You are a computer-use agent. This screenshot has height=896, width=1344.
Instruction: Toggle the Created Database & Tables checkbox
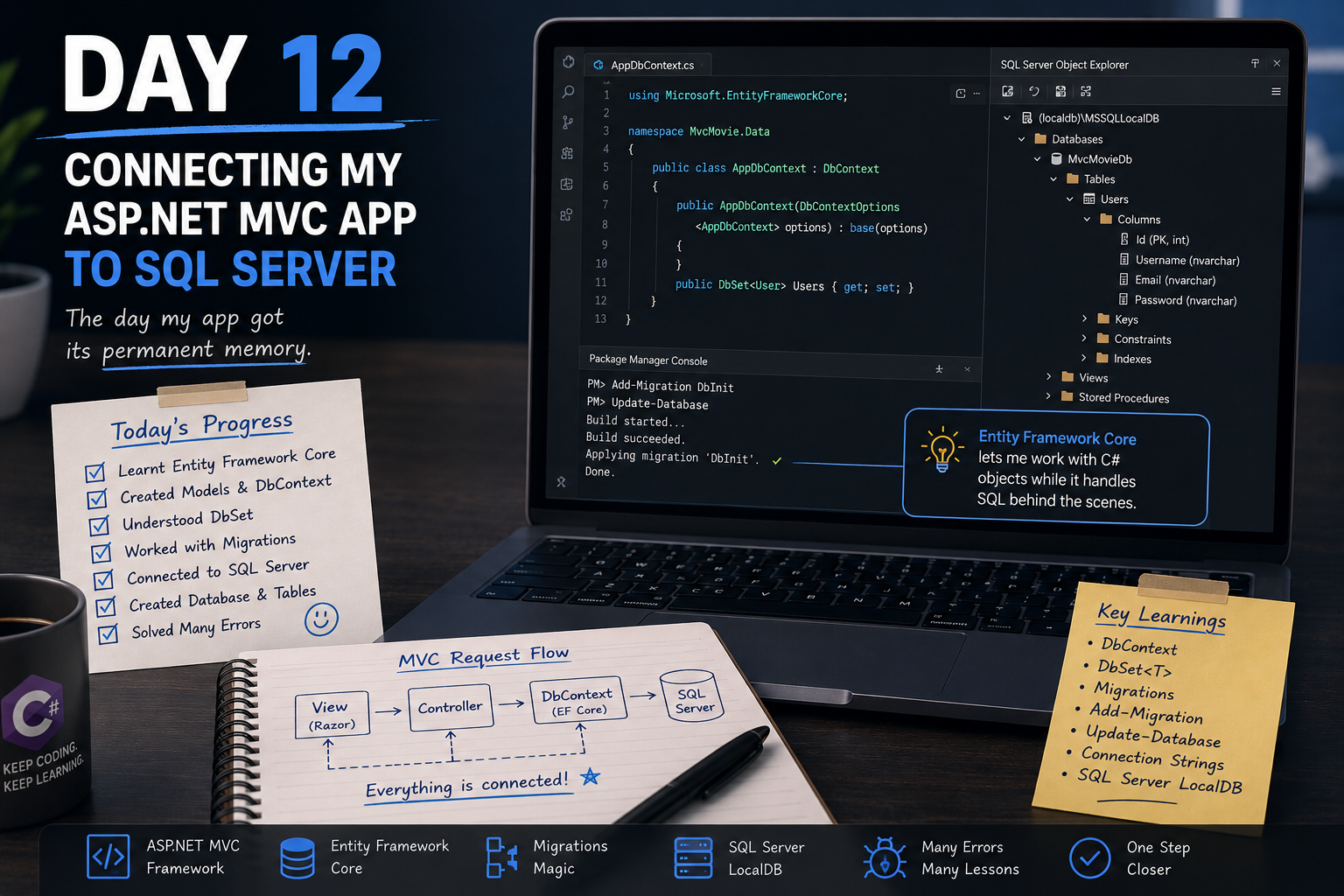pos(106,606)
